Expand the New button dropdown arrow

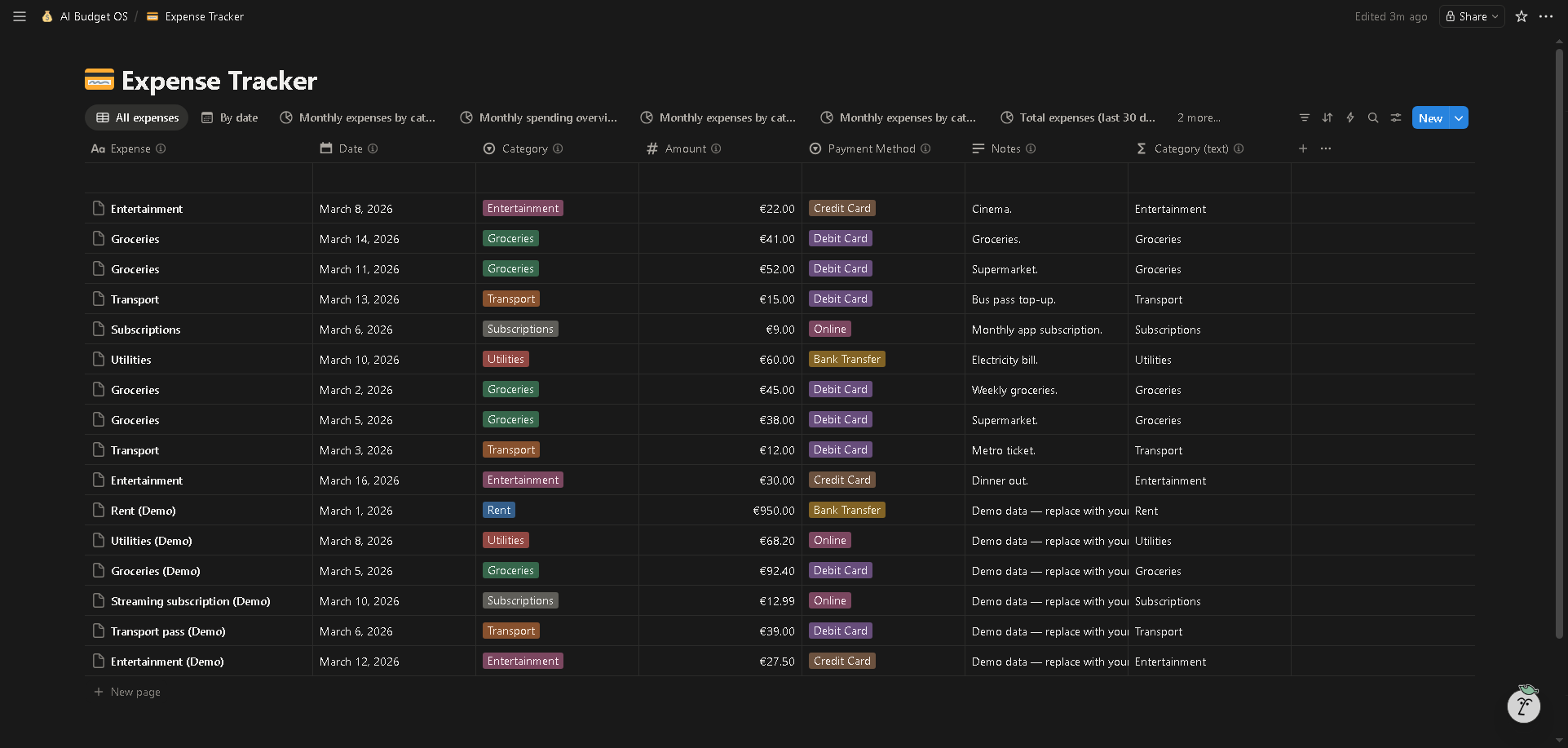click(x=1459, y=117)
